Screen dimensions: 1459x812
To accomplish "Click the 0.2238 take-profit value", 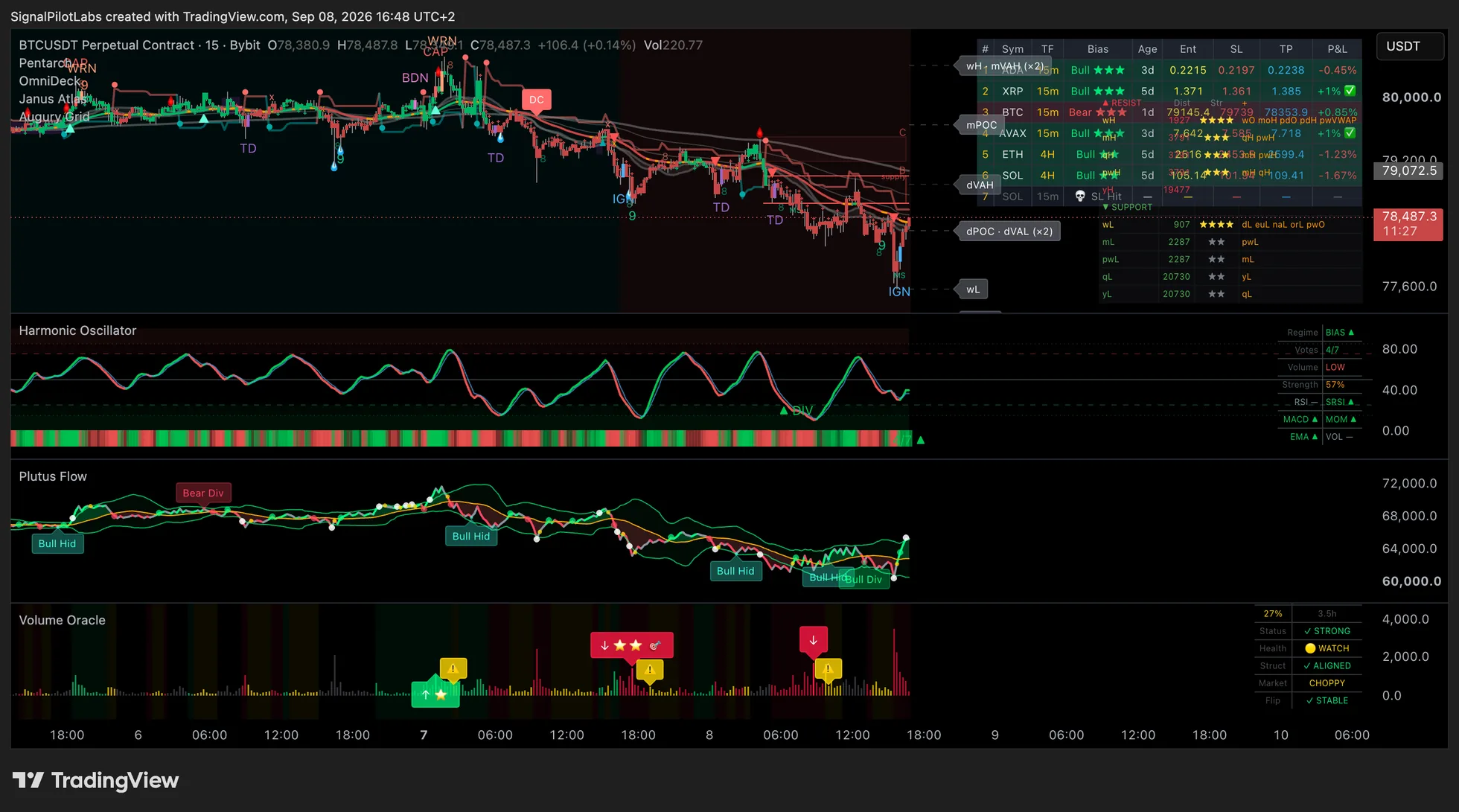I will (x=1286, y=70).
